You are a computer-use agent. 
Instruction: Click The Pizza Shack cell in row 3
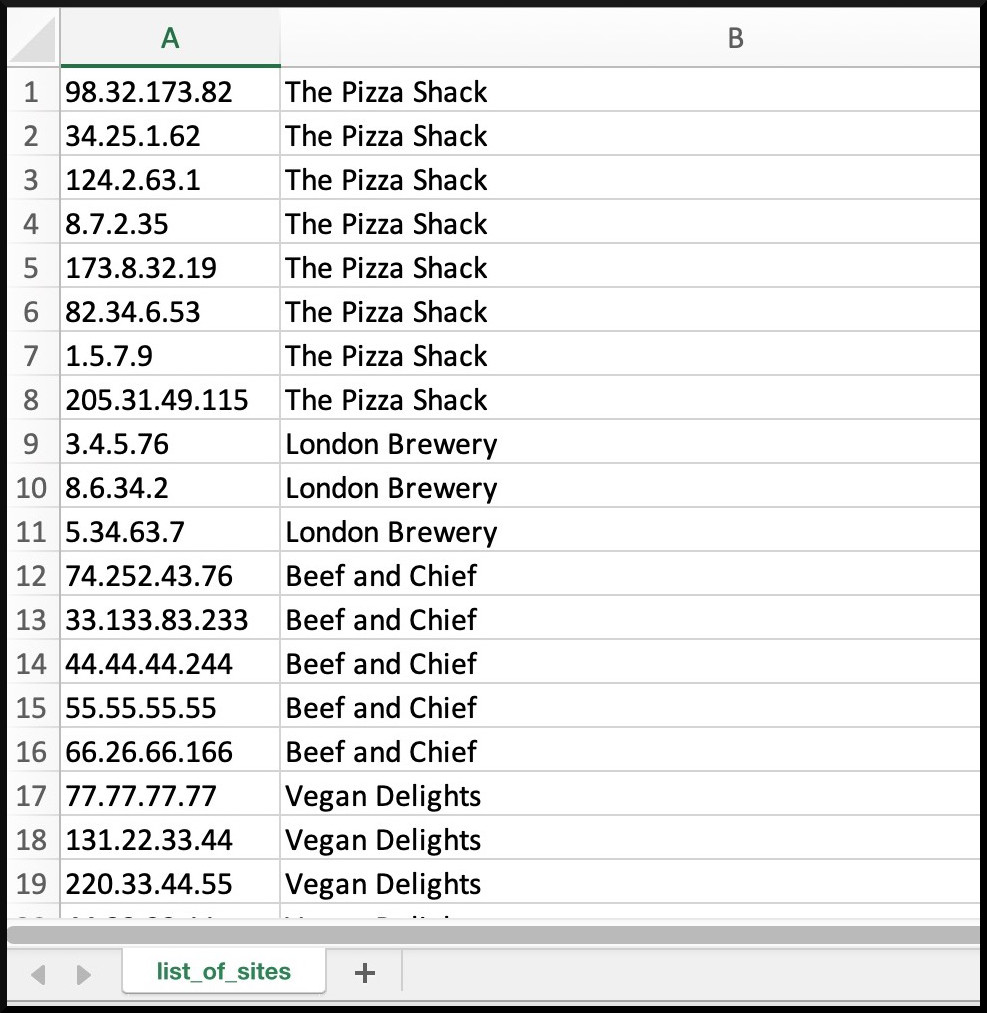click(630, 179)
